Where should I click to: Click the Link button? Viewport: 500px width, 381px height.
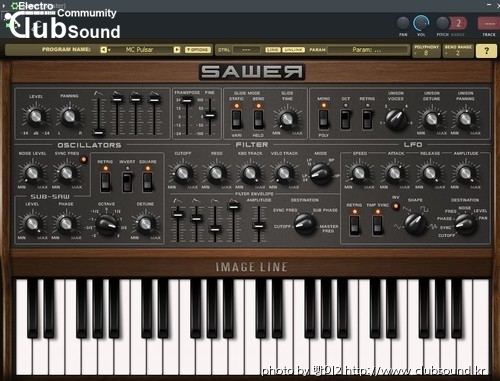273,50
